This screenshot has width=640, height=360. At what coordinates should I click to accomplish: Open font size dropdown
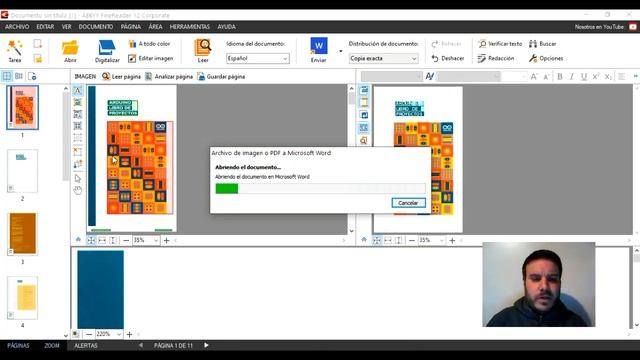click(x=514, y=76)
